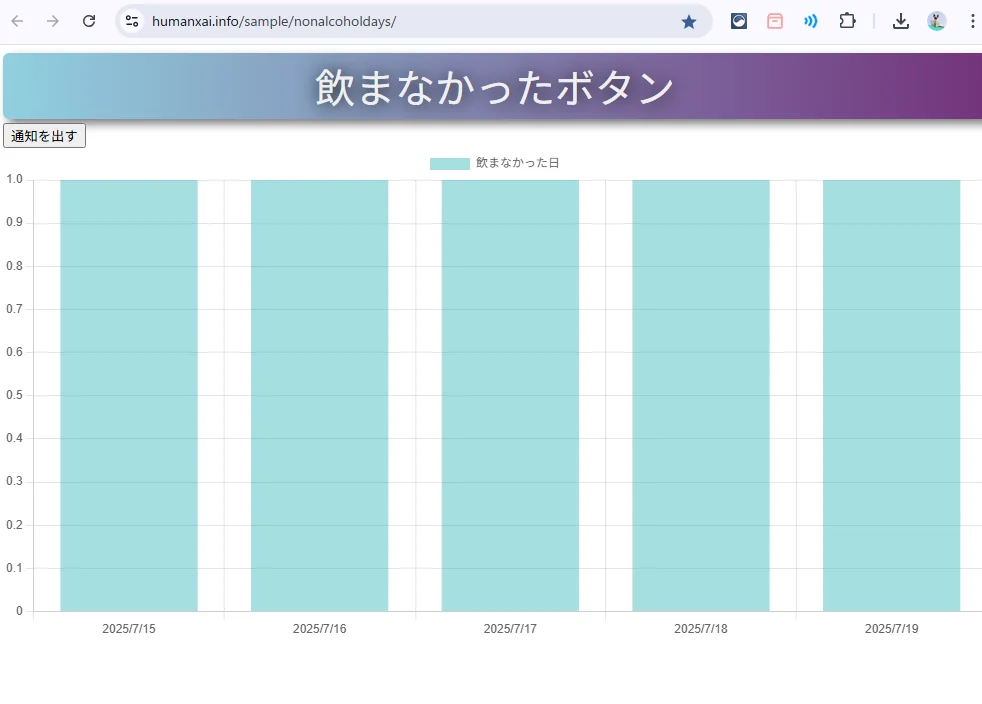
Task: Open the site information icon in address bar
Action: pyautogui.click(x=132, y=21)
